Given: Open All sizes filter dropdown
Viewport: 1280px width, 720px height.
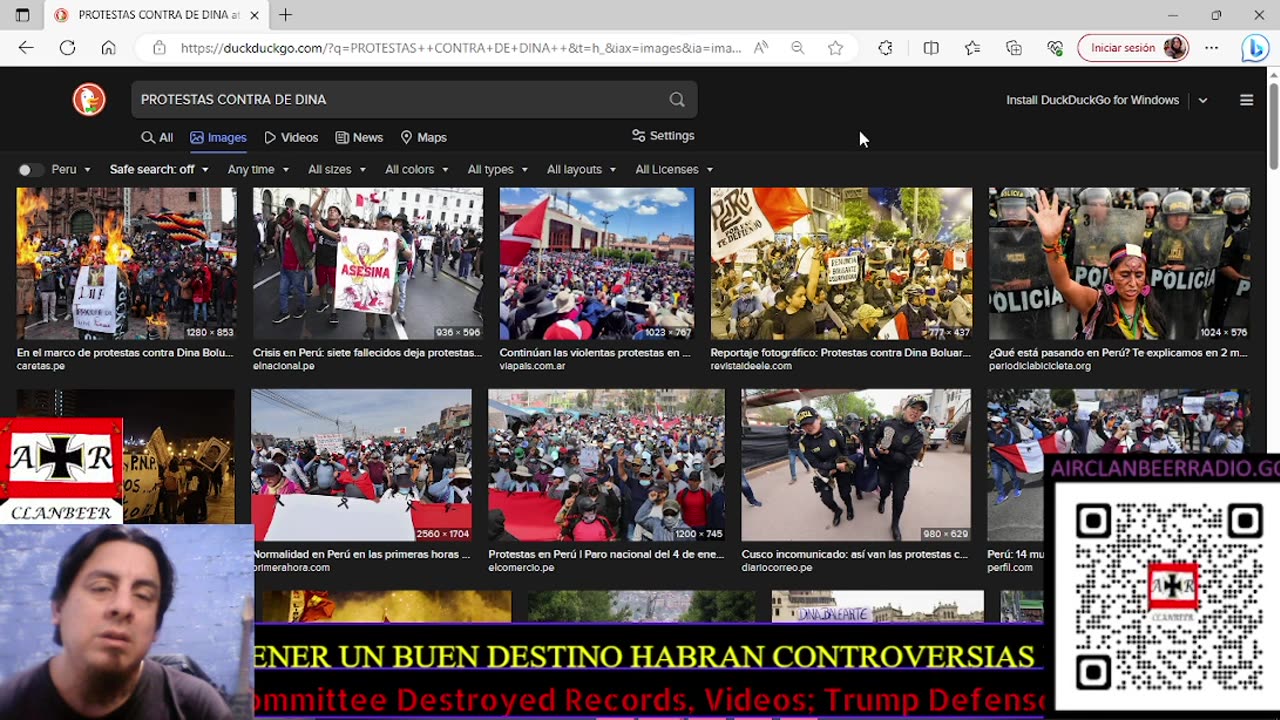Looking at the screenshot, I should 337,170.
